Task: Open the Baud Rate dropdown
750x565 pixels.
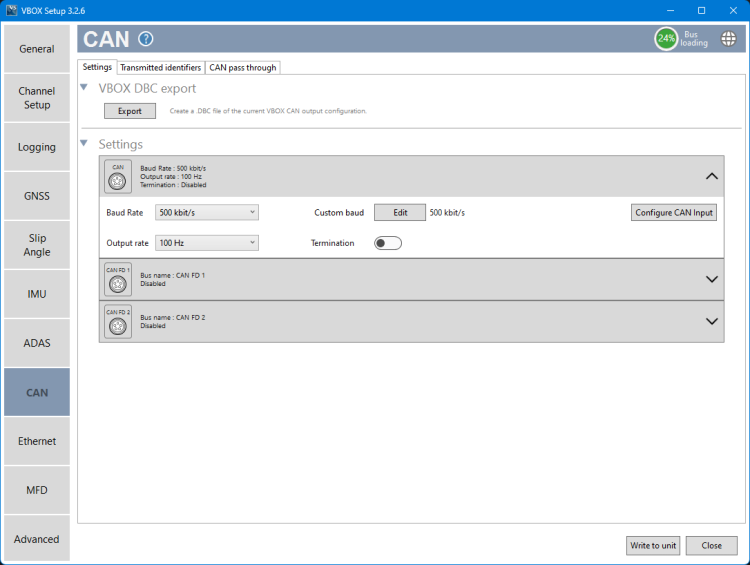Action: coord(207,212)
